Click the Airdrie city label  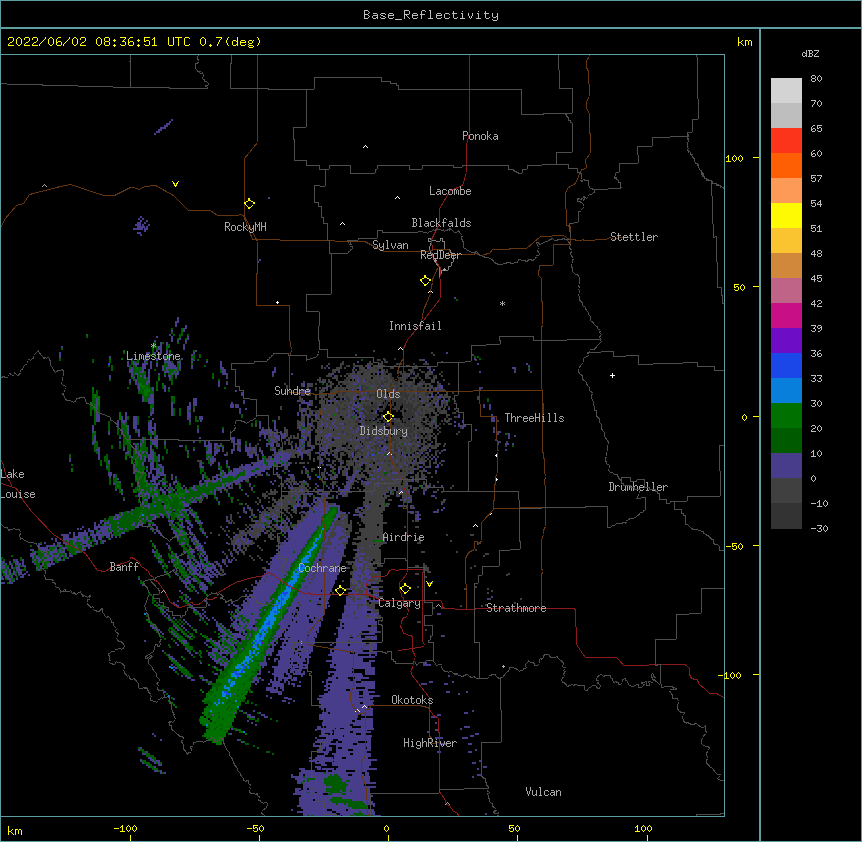point(404,537)
